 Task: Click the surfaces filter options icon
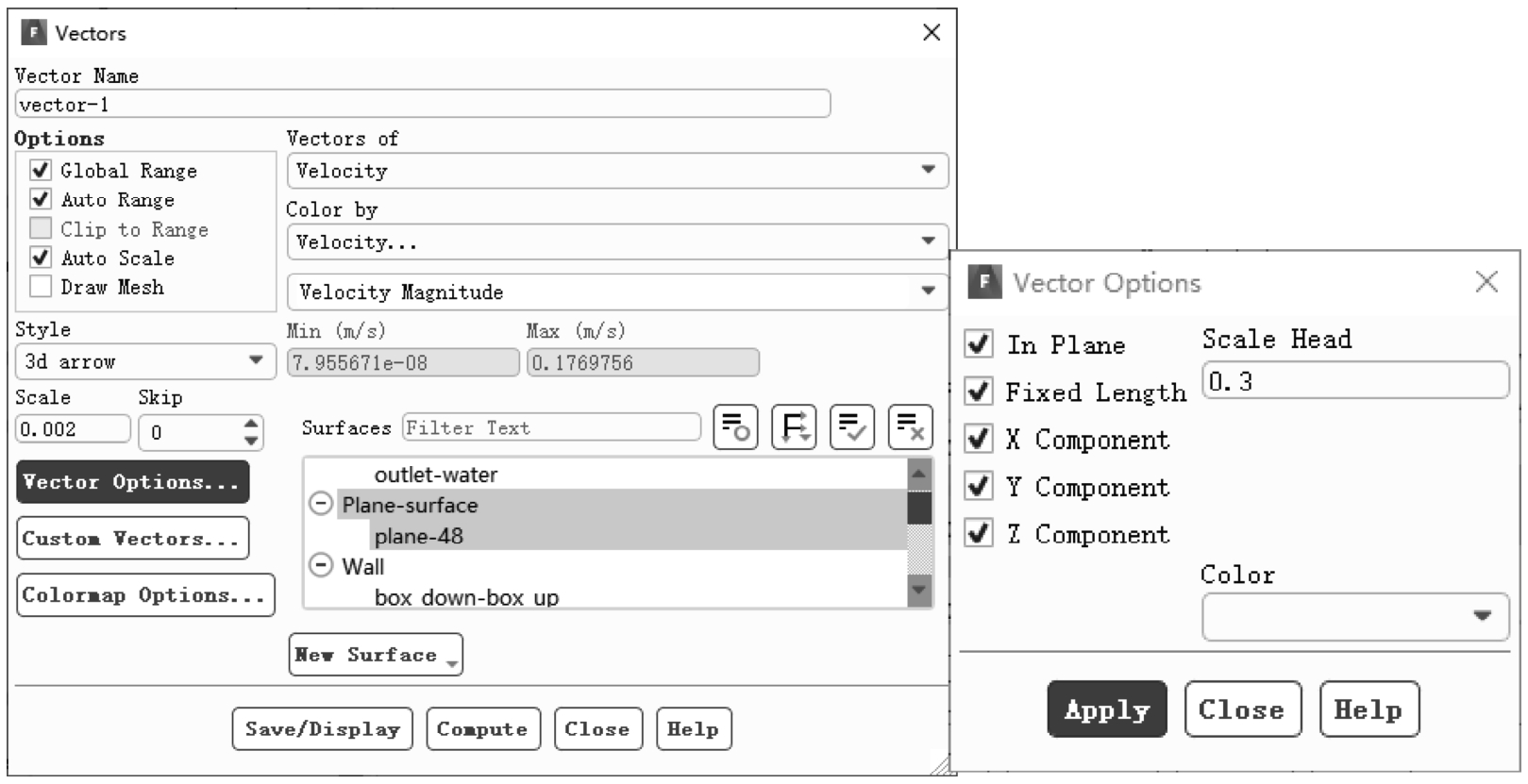pos(735,427)
